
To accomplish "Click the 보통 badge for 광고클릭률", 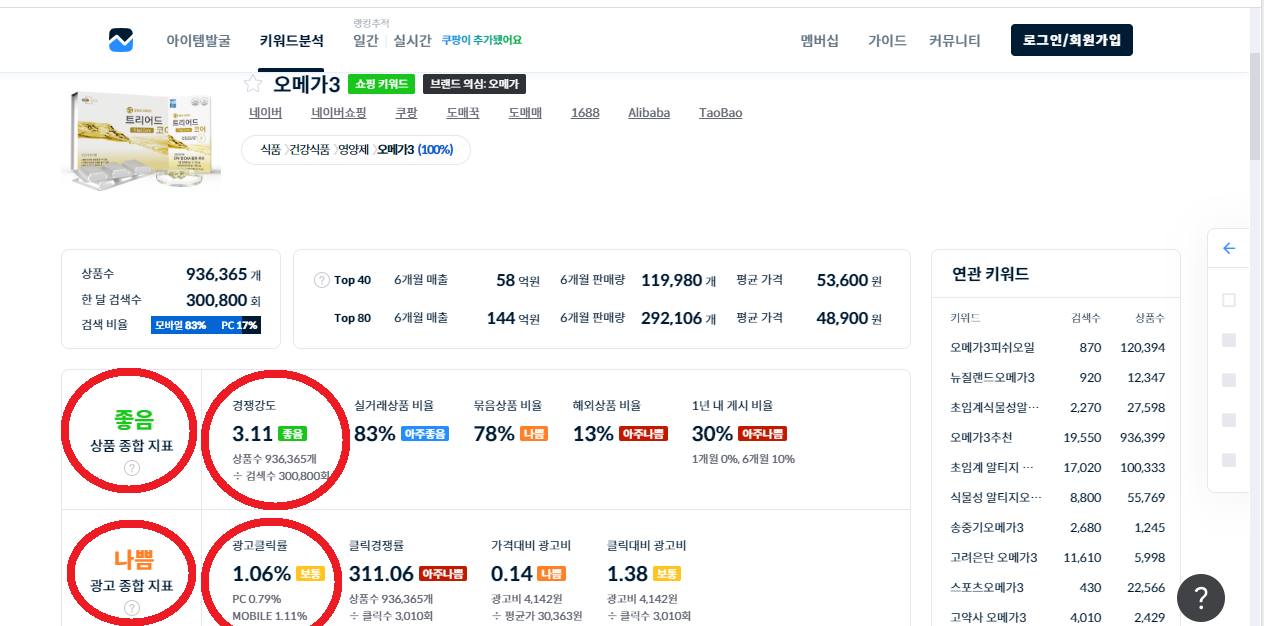I will 310,574.
